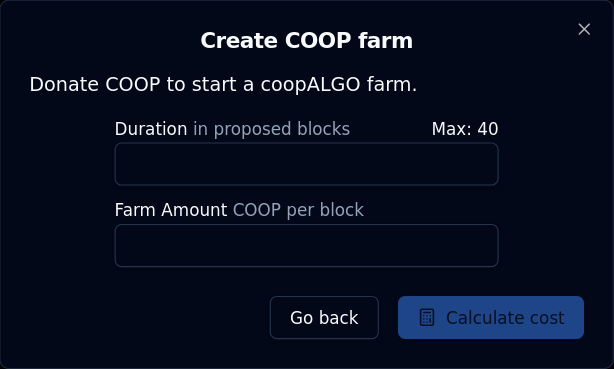This screenshot has height=369, width=614.
Task: Click the Max: 40 shortcut
Action: tap(465, 129)
